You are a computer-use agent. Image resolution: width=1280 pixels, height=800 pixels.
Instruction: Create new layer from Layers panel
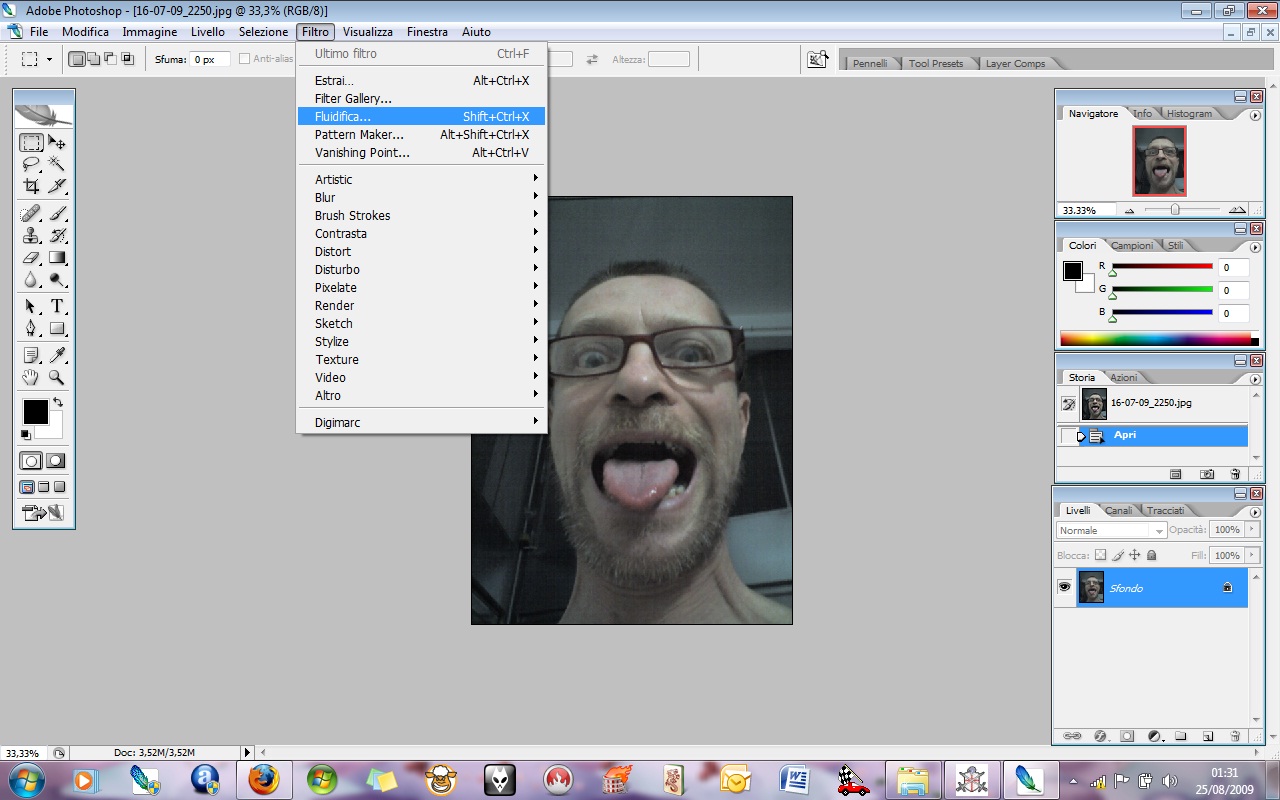(x=1208, y=736)
